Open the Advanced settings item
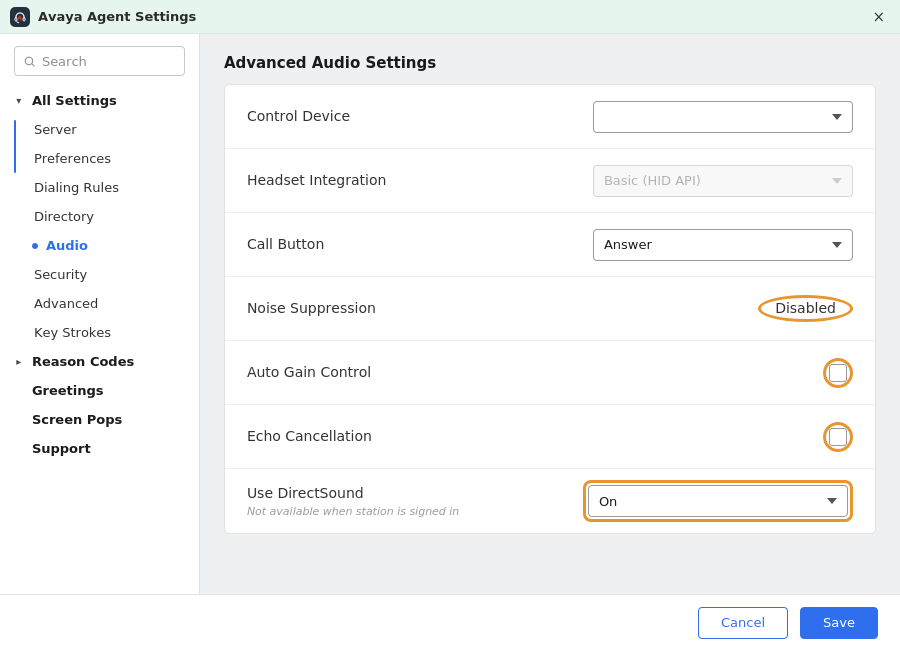This screenshot has width=900, height=650. pyautogui.click(x=66, y=304)
